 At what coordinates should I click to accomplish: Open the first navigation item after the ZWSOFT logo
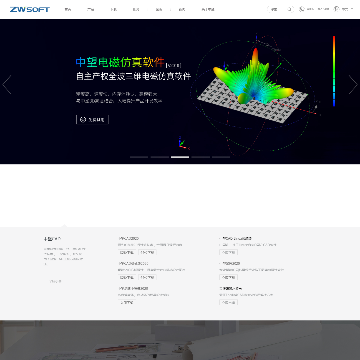68,9
